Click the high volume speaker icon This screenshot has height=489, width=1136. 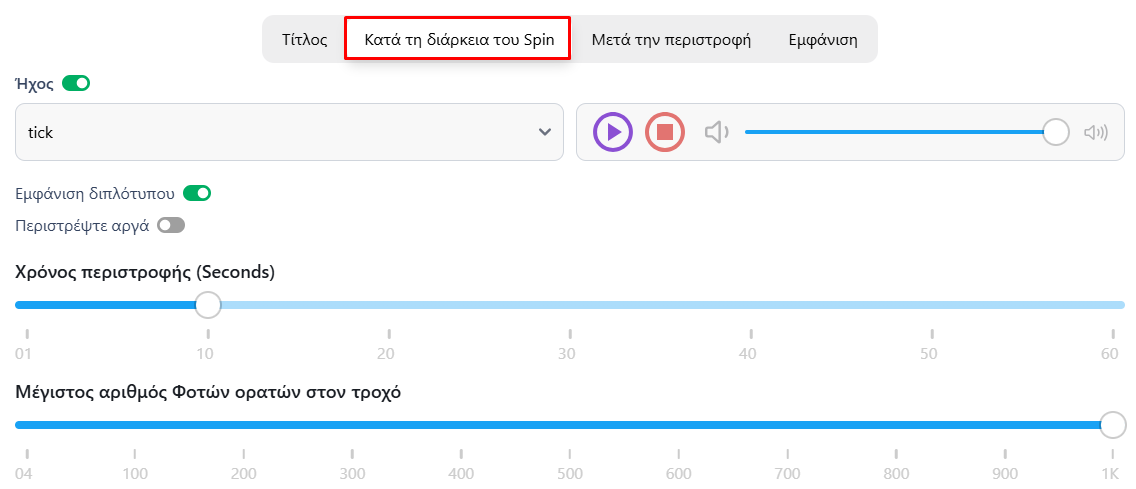1096,132
